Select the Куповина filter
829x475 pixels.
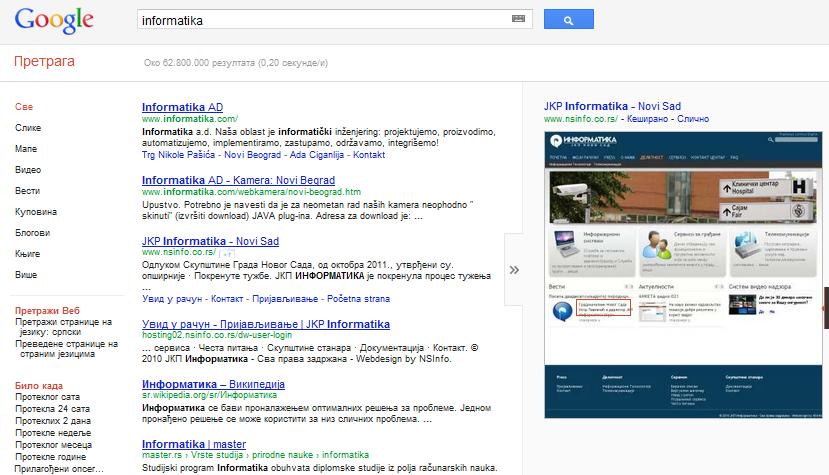pyautogui.click(x=36, y=212)
